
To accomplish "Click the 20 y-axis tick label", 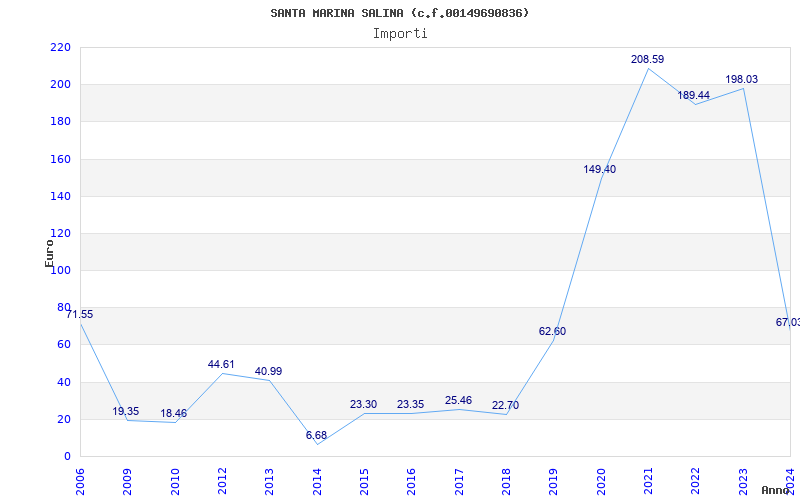I will [x=64, y=419].
